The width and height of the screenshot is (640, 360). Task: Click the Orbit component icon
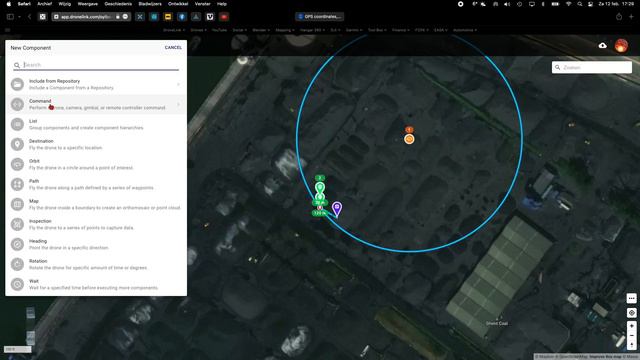coord(17,164)
